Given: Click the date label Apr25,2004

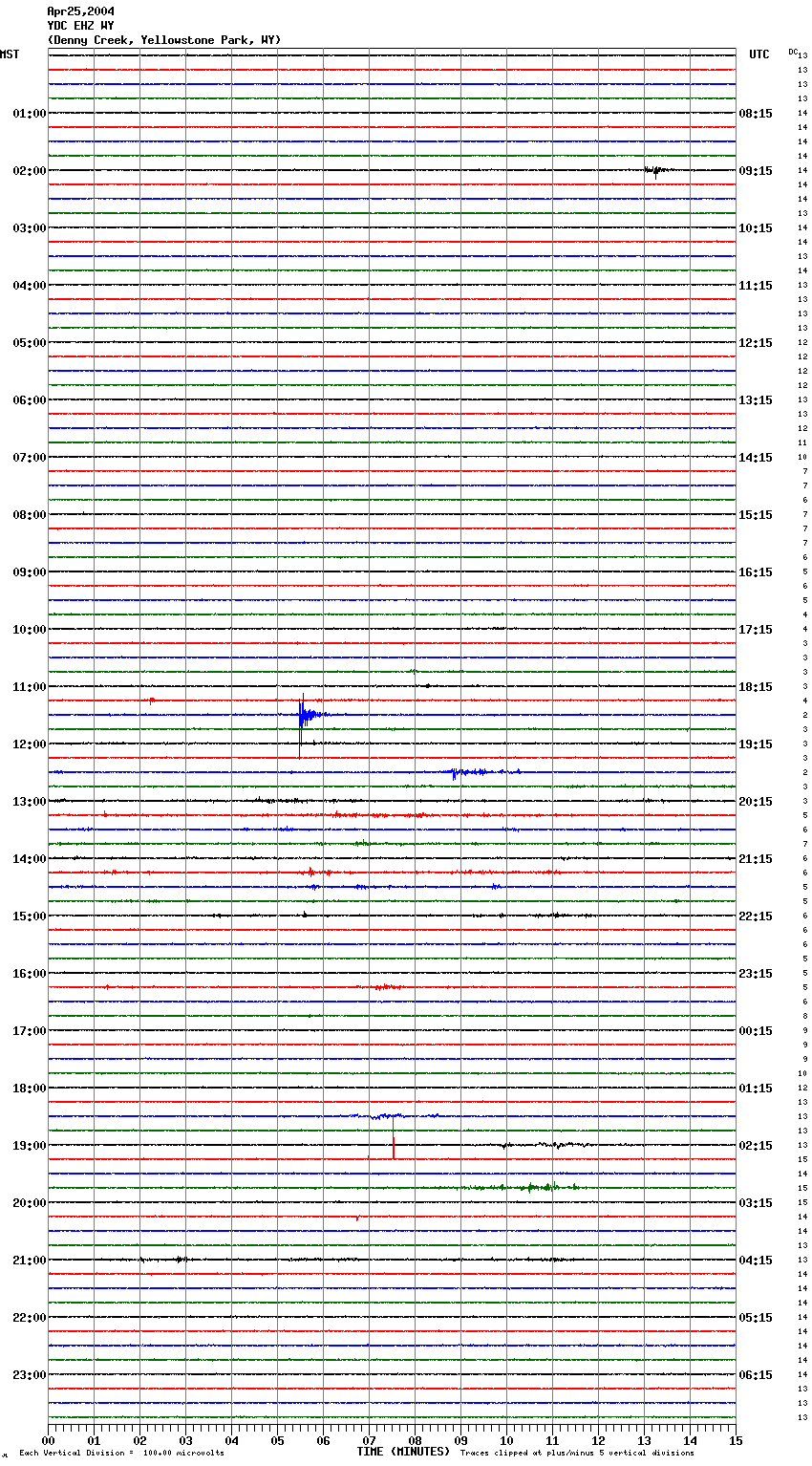Looking at the screenshot, I should (80, 11).
